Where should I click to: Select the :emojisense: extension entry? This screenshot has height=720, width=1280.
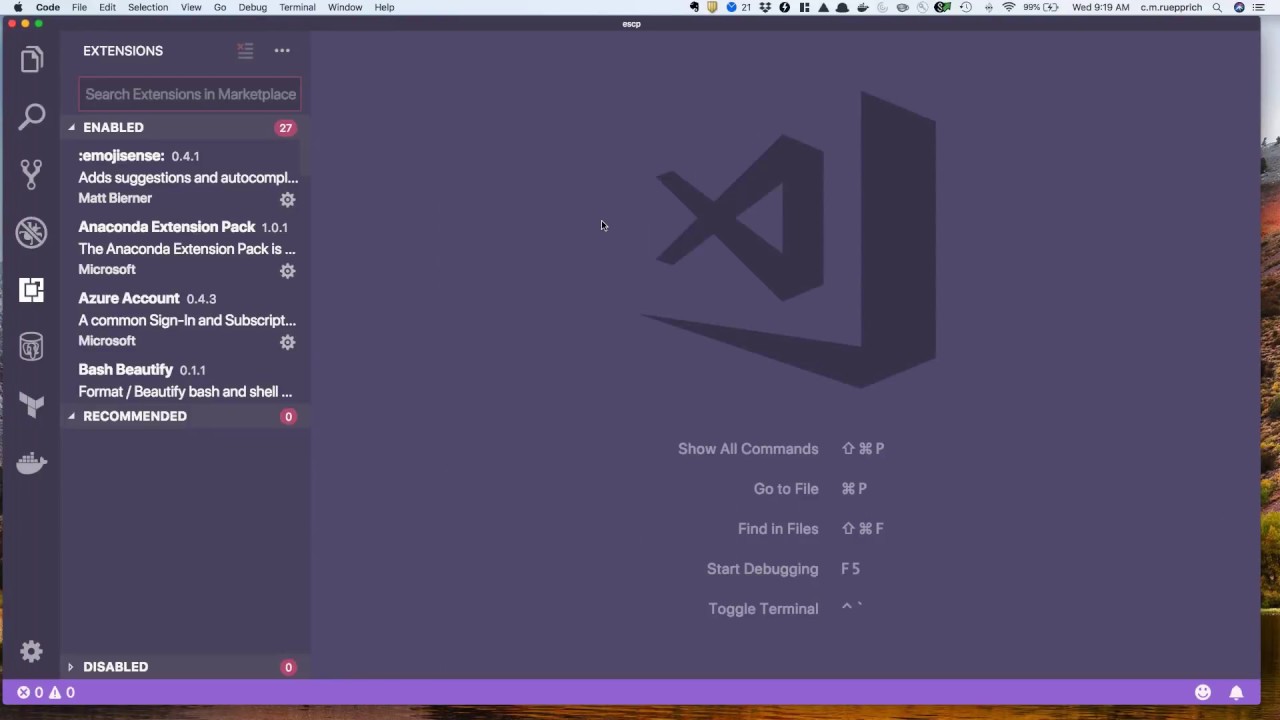pyautogui.click(x=186, y=177)
